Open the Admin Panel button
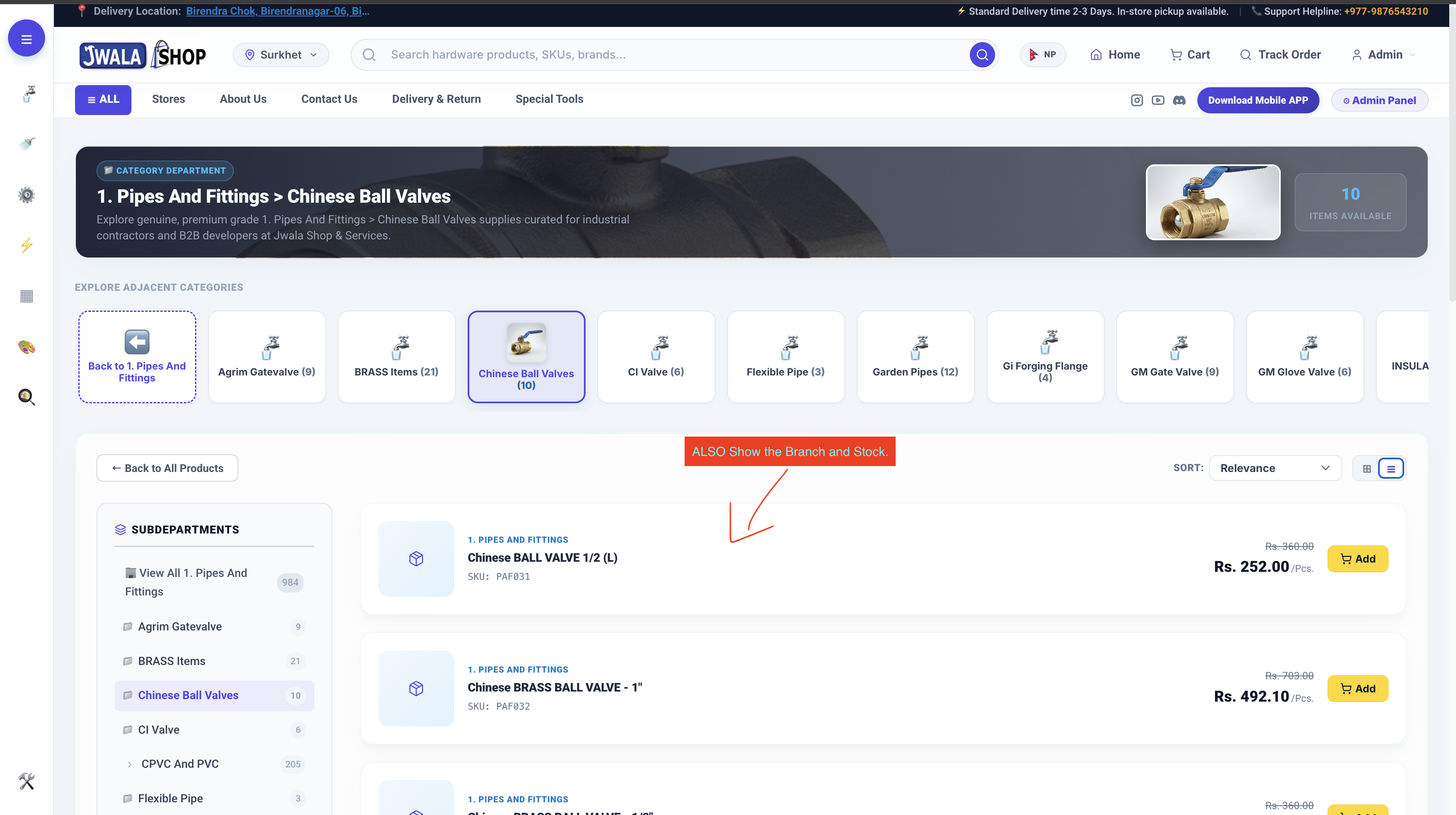 [x=1380, y=101]
